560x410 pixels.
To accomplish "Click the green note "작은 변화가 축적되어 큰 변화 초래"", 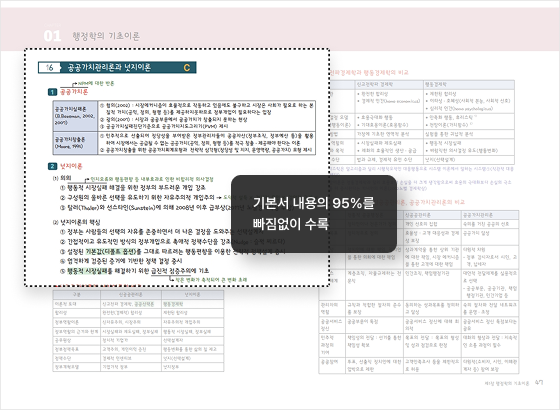I will pyautogui.click(x=211, y=280).
